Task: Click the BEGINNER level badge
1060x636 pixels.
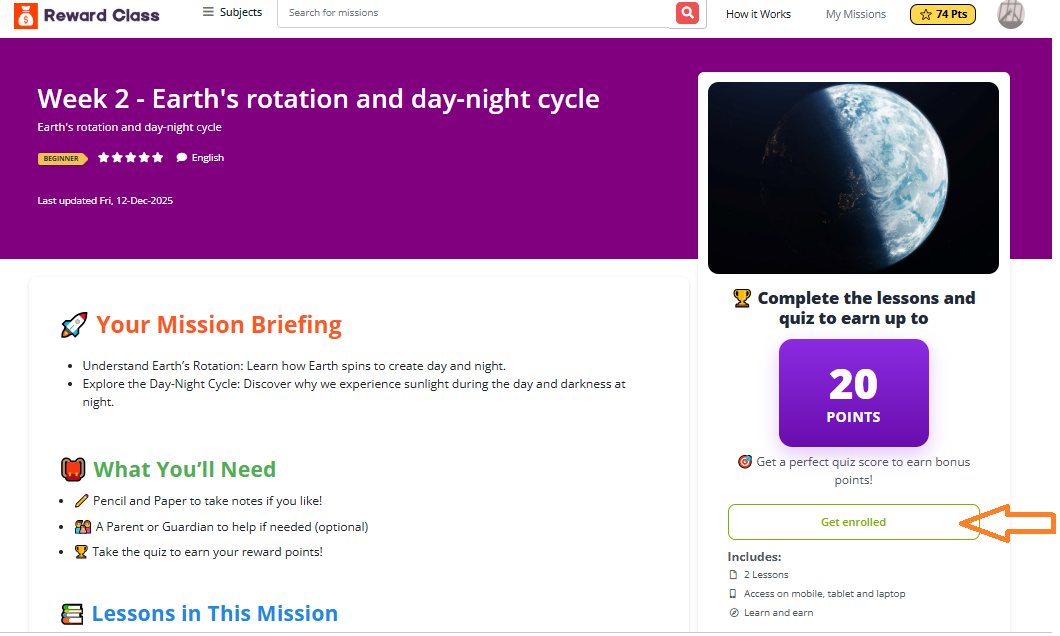Action: click(62, 158)
